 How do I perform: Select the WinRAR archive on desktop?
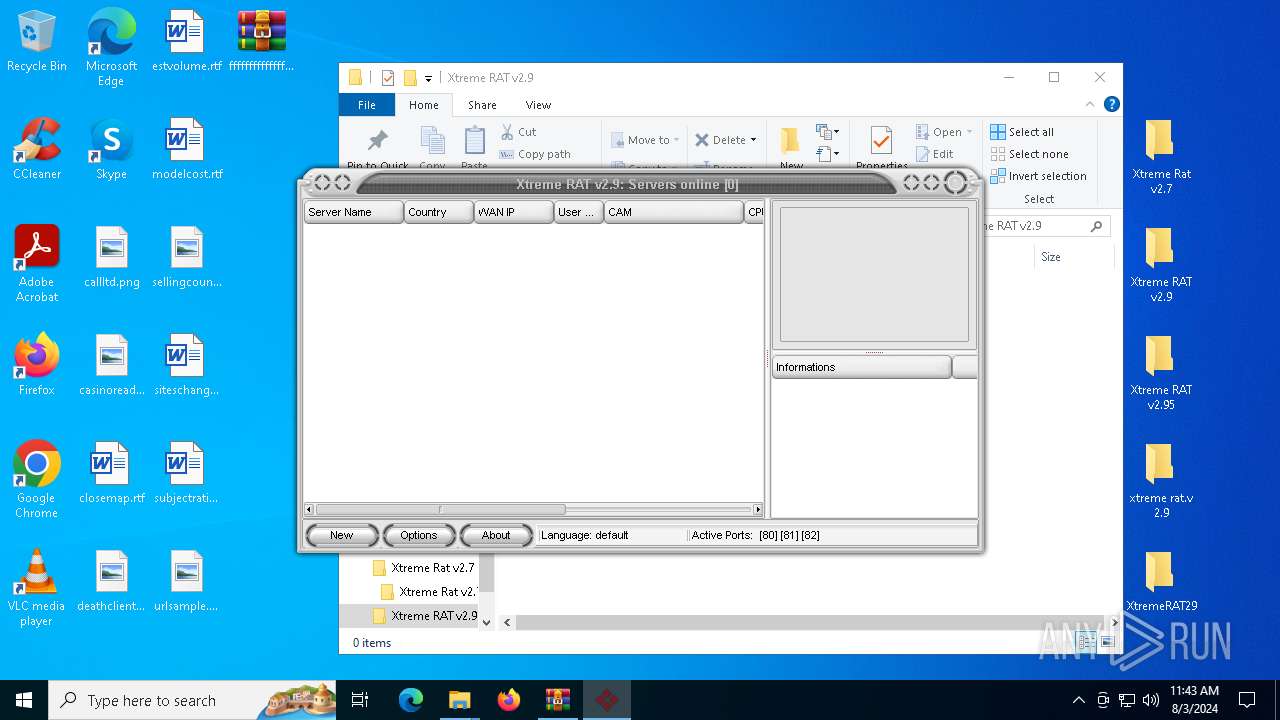tap(261, 42)
